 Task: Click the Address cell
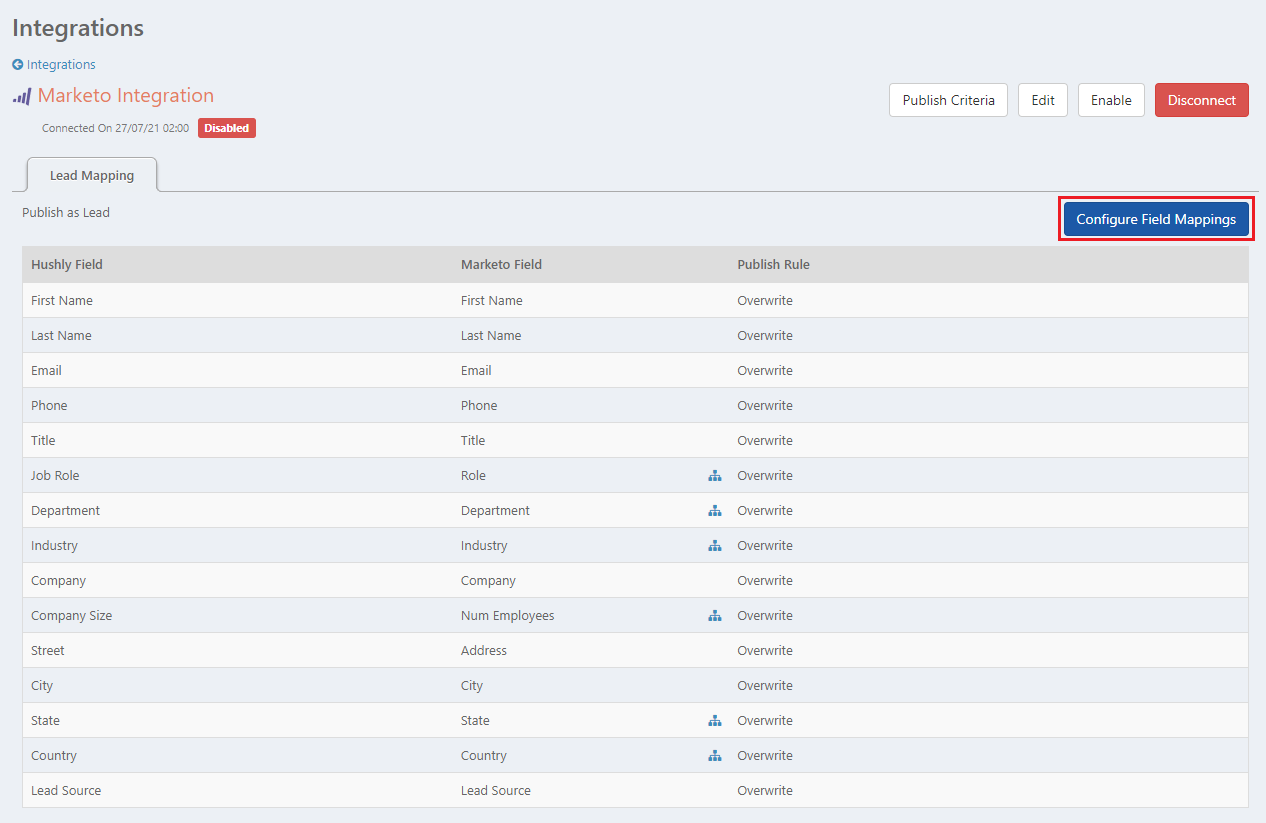pos(484,651)
